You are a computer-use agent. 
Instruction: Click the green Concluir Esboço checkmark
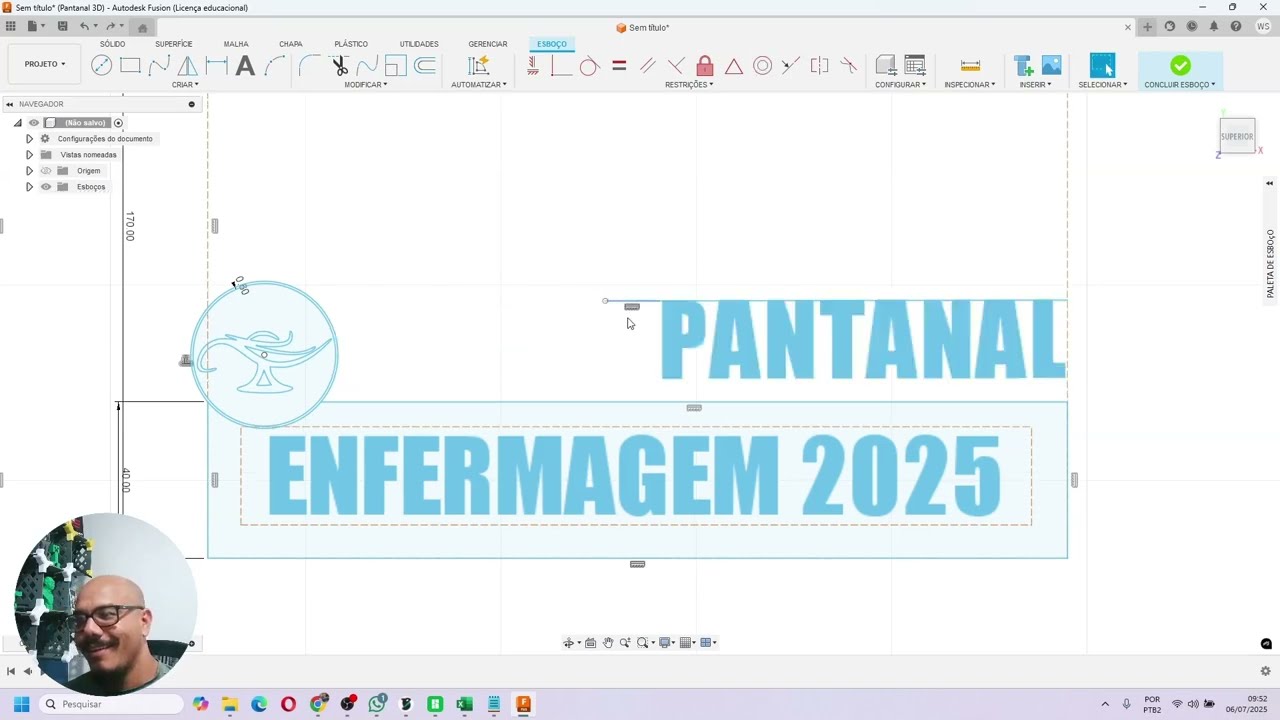click(x=1181, y=66)
